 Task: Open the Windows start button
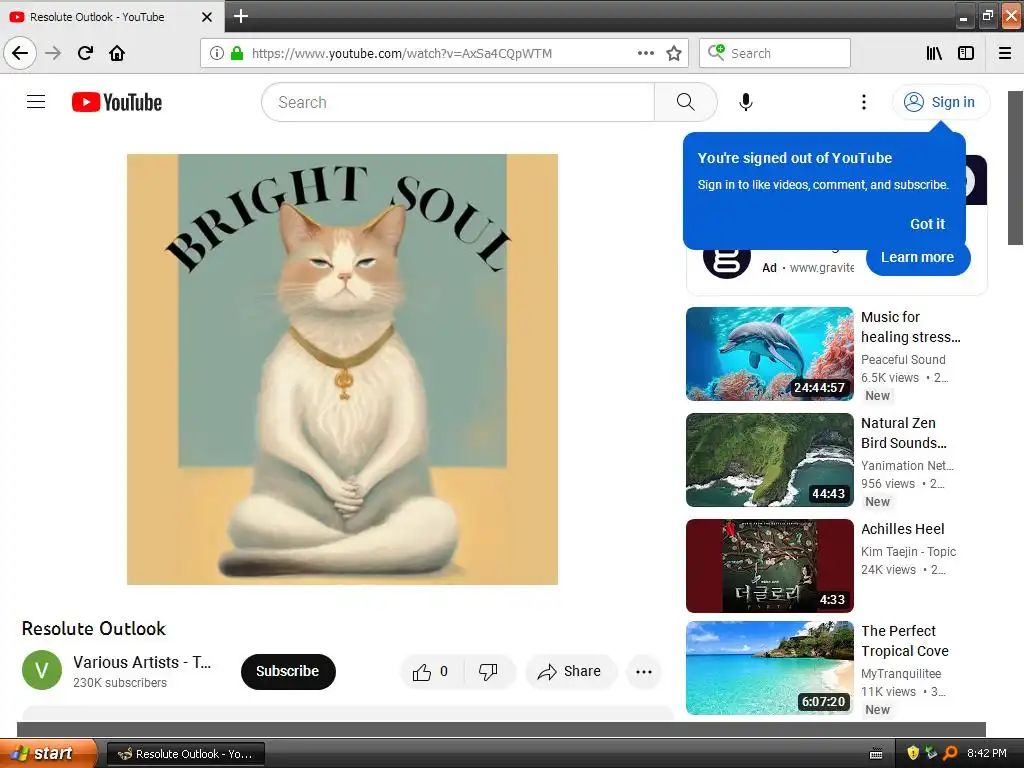(47, 753)
